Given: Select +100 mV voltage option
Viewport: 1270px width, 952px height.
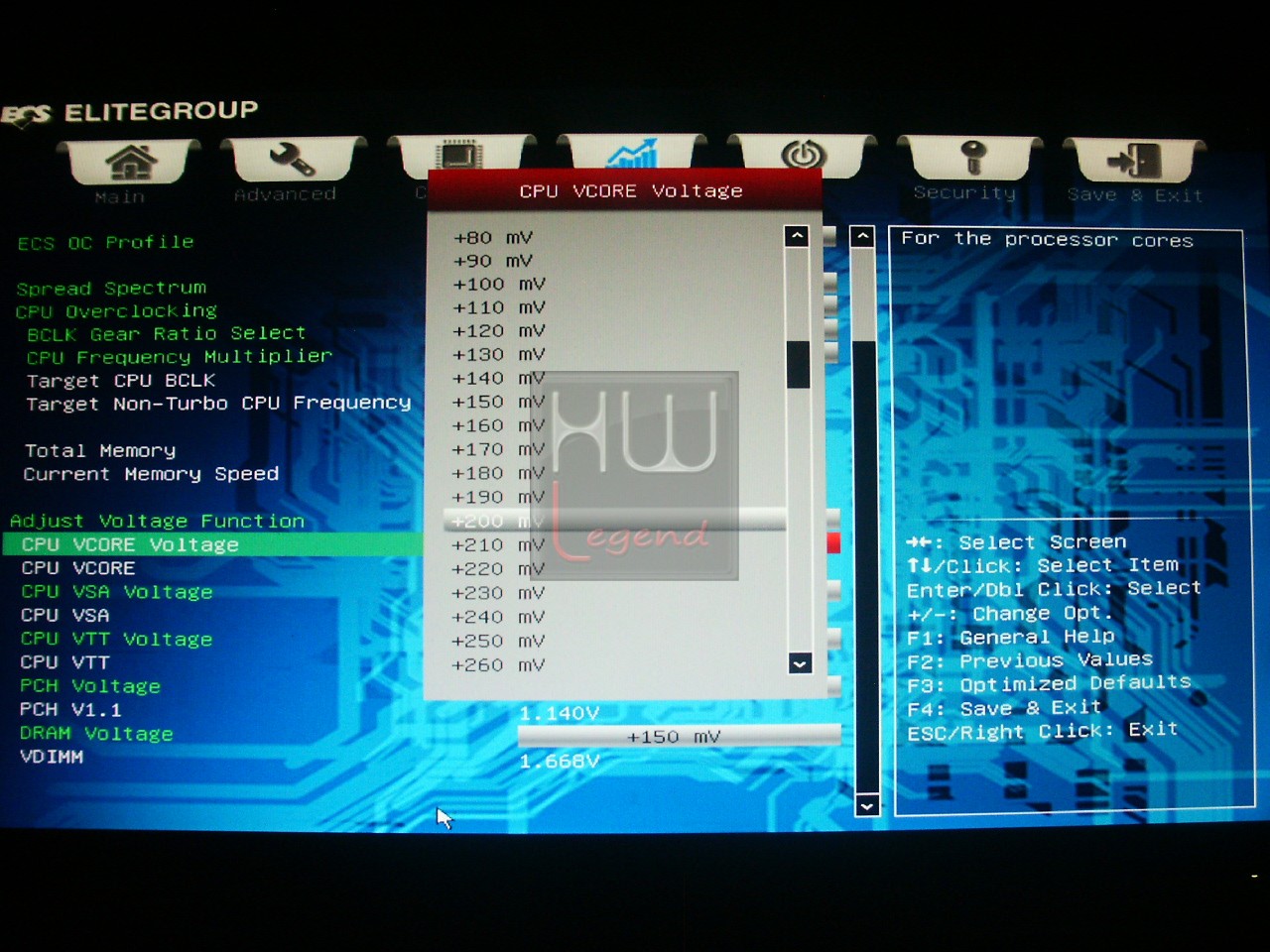Looking at the screenshot, I should [x=499, y=284].
